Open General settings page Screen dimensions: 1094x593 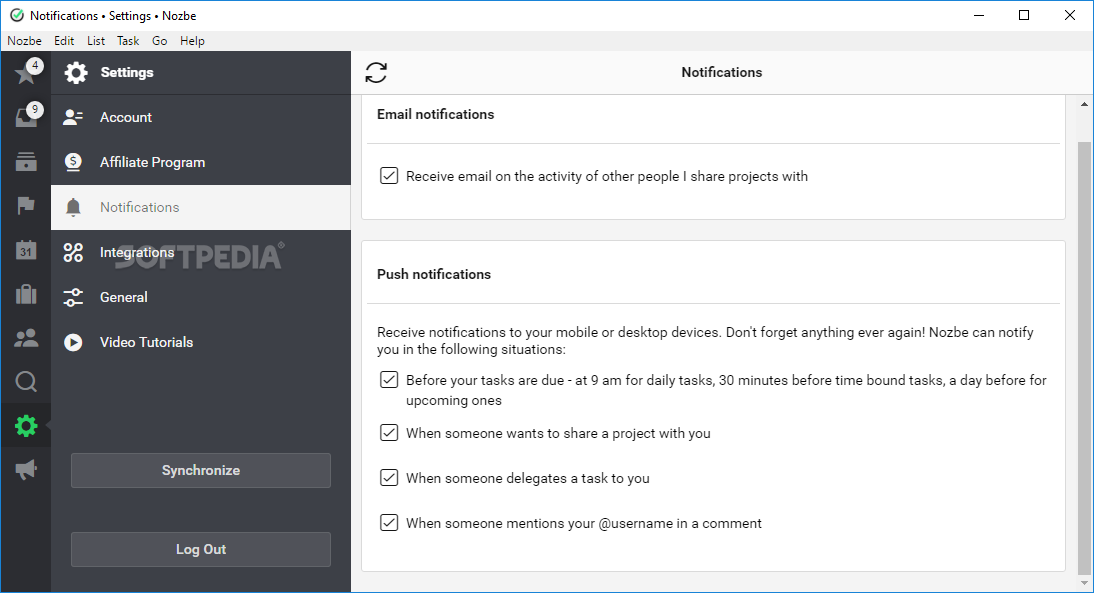pyautogui.click(x=201, y=297)
